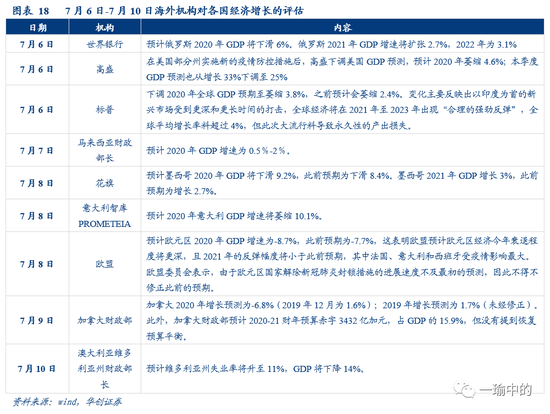Click the '7月10日' date cell
Screen dimensions: 550x414
click(x=37, y=368)
